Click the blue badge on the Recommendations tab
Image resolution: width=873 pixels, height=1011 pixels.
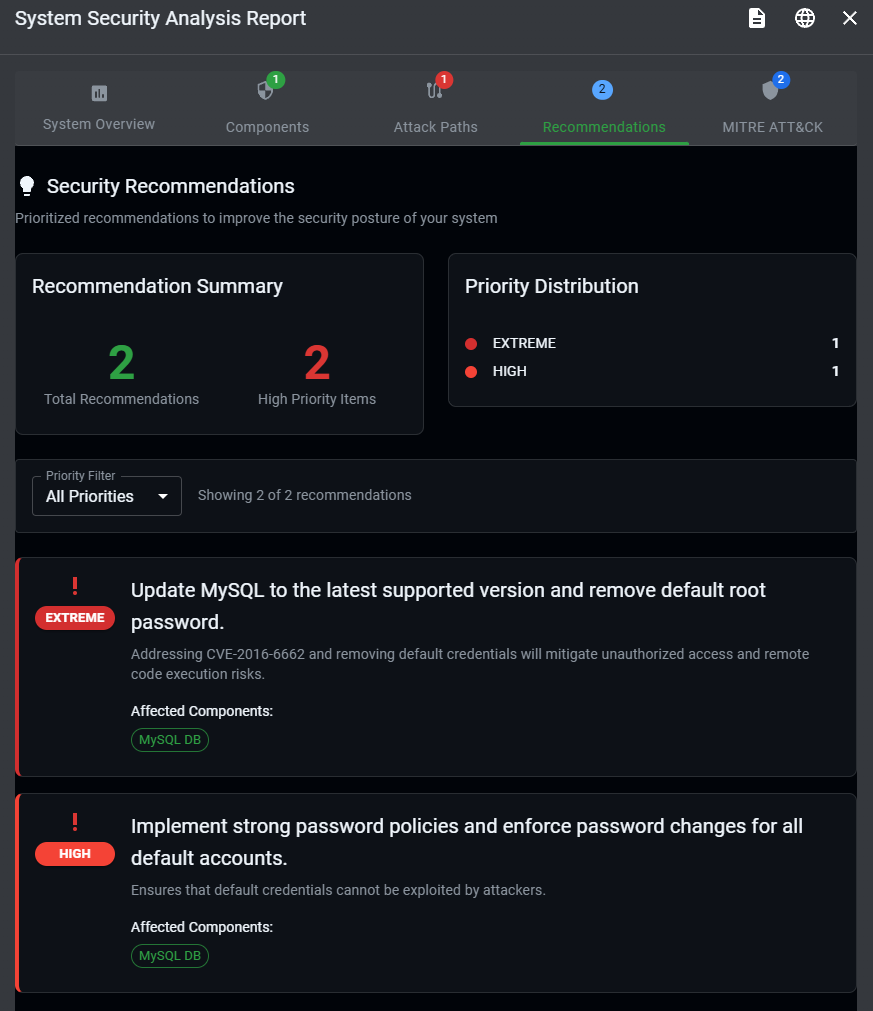tap(602, 89)
